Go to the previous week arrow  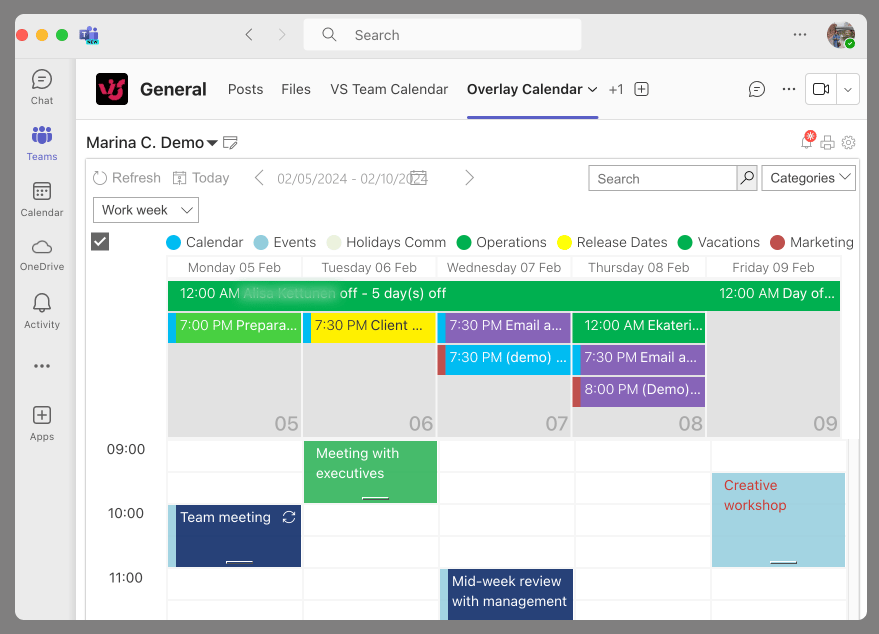coord(259,178)
